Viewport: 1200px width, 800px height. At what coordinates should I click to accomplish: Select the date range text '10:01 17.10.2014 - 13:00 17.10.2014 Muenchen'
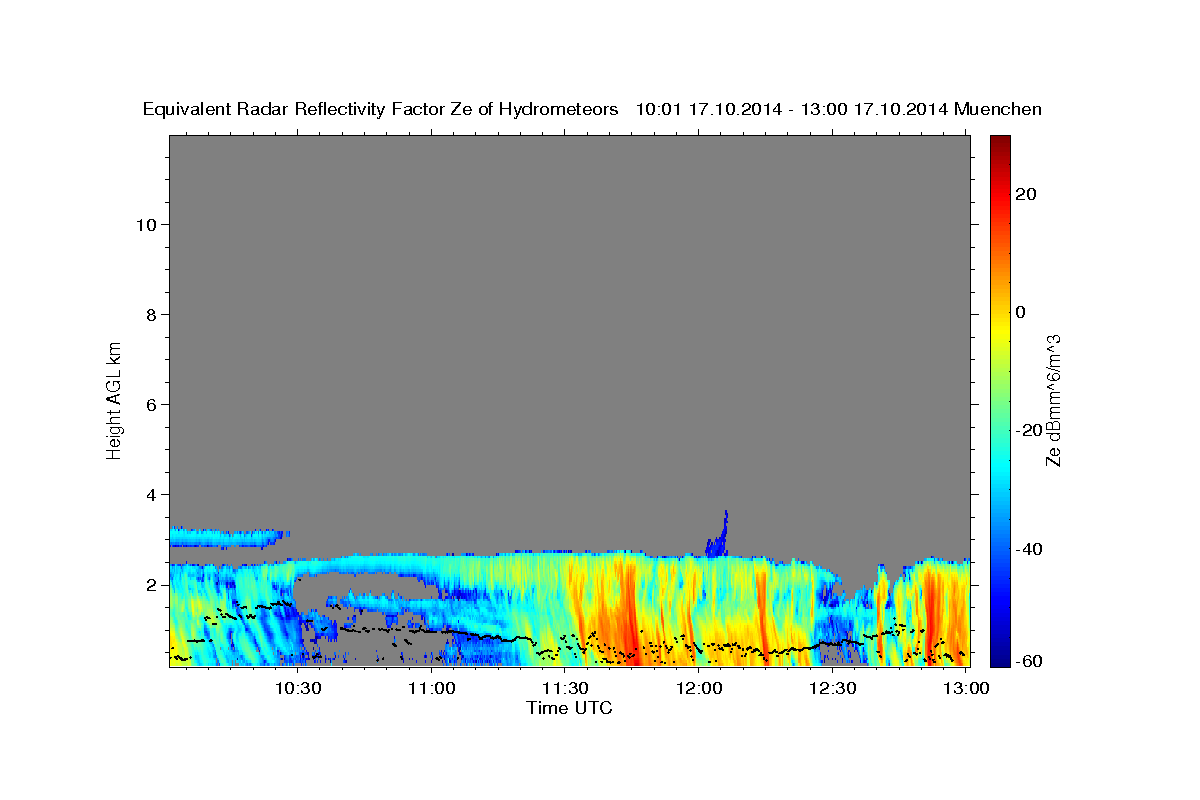click(839, 109)
